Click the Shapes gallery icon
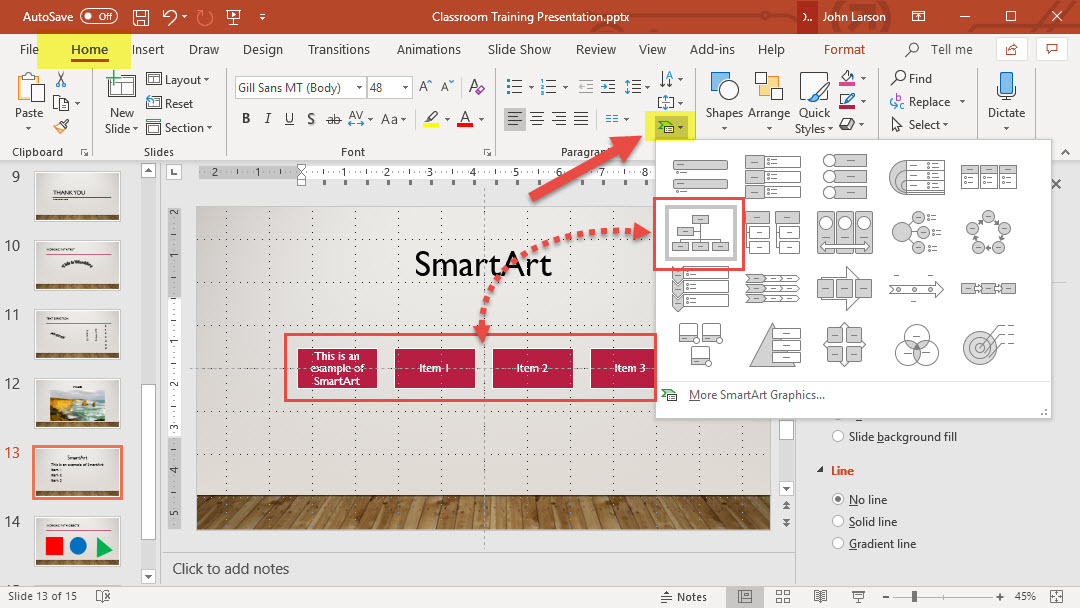The width and height of the screenshot is (1080, 608). coord(723,88)
